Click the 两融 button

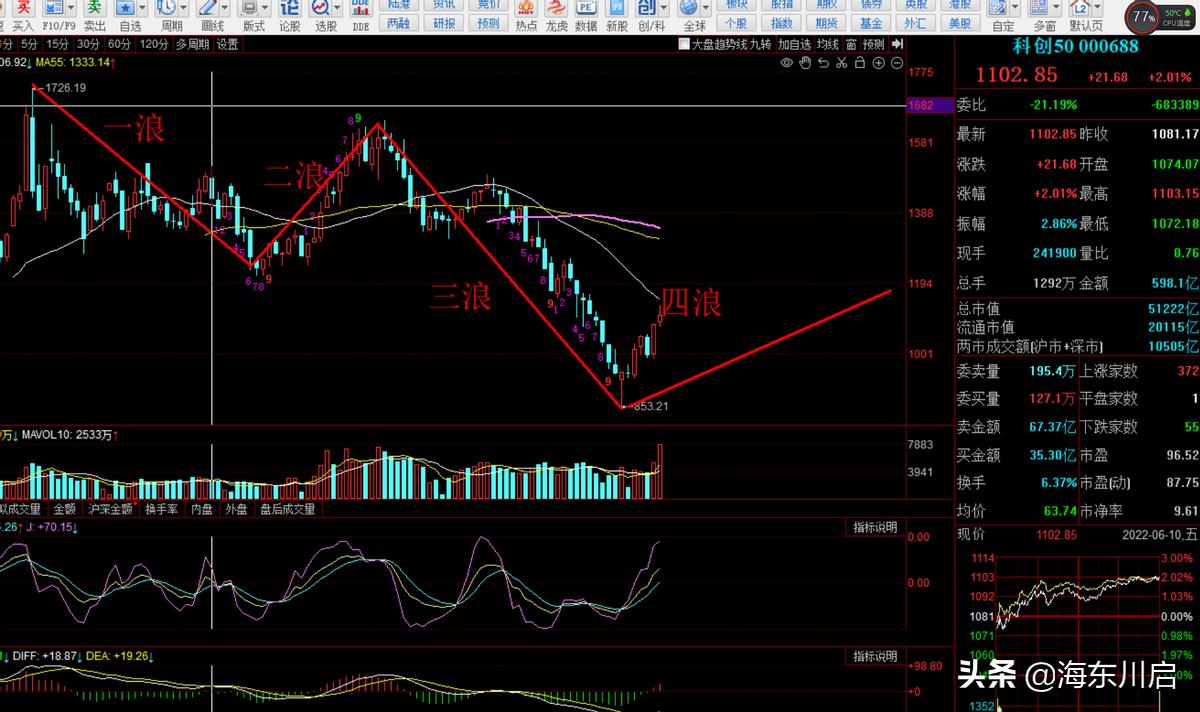(399, 24)
